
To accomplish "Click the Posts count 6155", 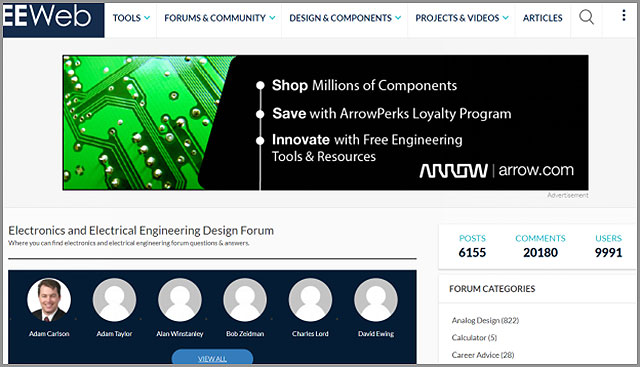I will pos(472,253).
